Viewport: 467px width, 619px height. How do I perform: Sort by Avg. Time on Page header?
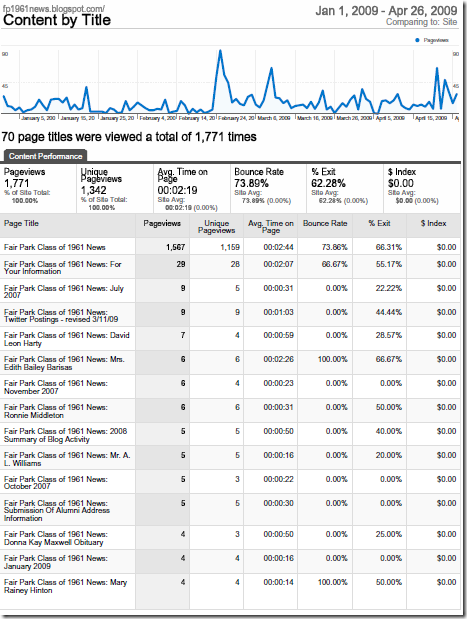(271, 227)
